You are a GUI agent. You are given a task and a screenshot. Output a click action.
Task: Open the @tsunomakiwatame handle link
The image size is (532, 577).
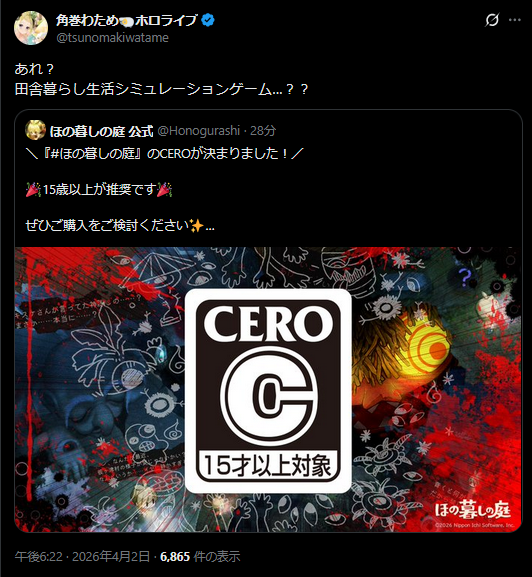point(112,38)
